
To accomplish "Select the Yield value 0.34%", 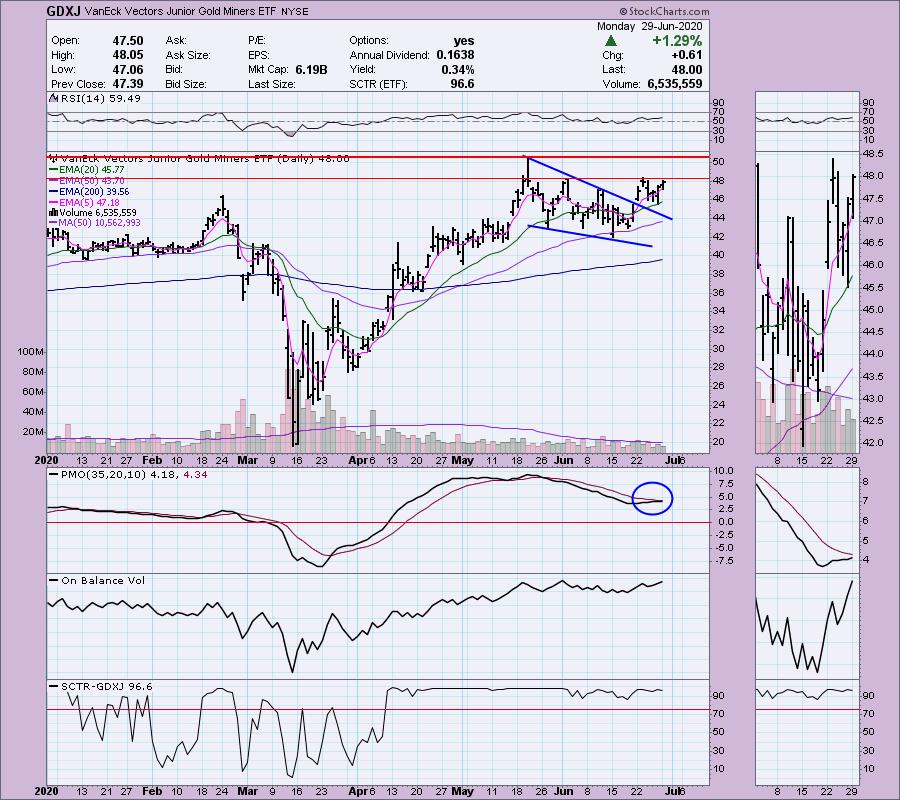I will pyautogui.click(x=458, y=69).
